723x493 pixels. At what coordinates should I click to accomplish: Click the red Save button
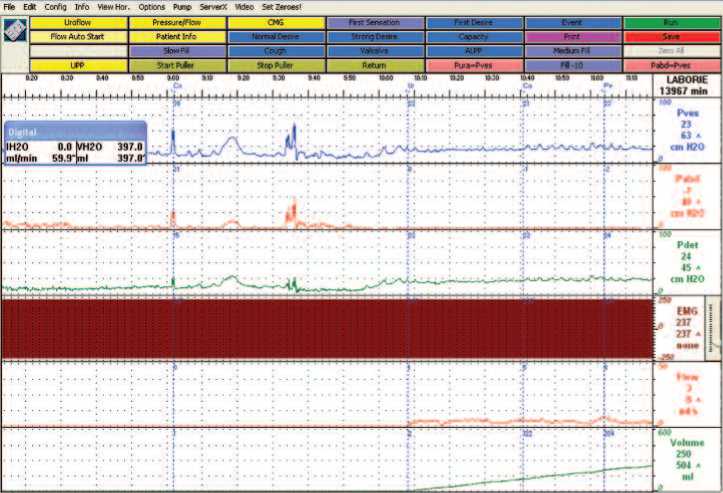point(671,37)
